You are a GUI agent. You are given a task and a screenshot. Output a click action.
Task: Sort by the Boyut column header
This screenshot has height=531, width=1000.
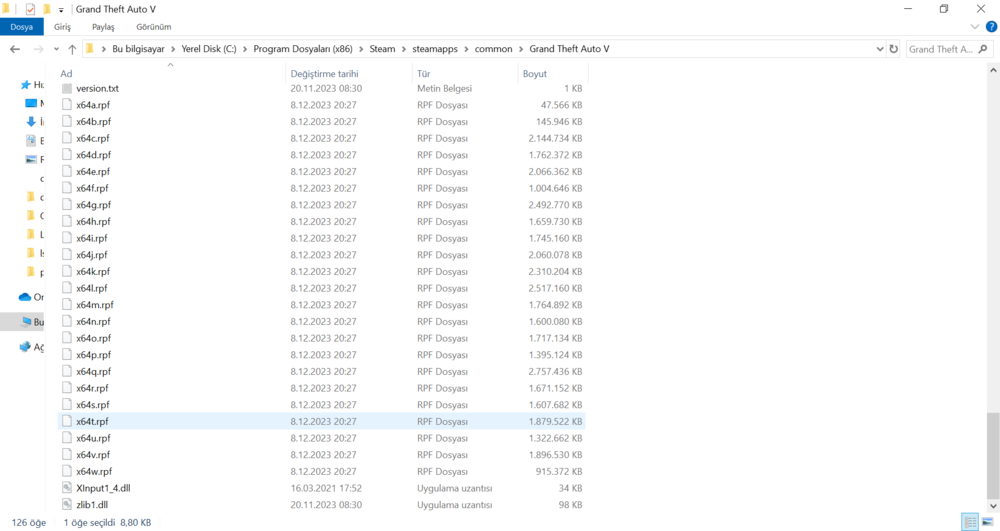tap(534, 73)
